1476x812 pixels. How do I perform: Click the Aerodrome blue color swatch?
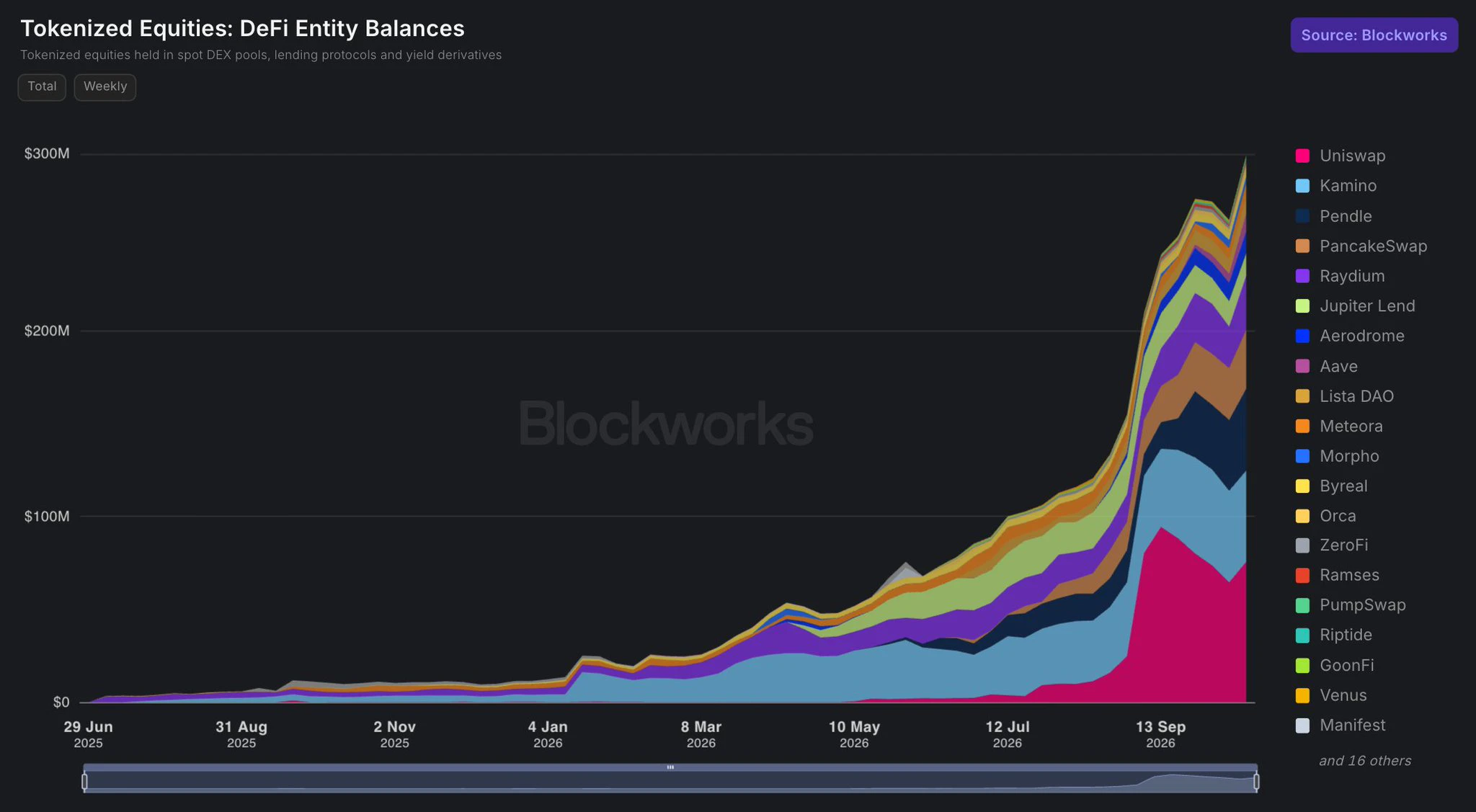tap(1302, 336)
